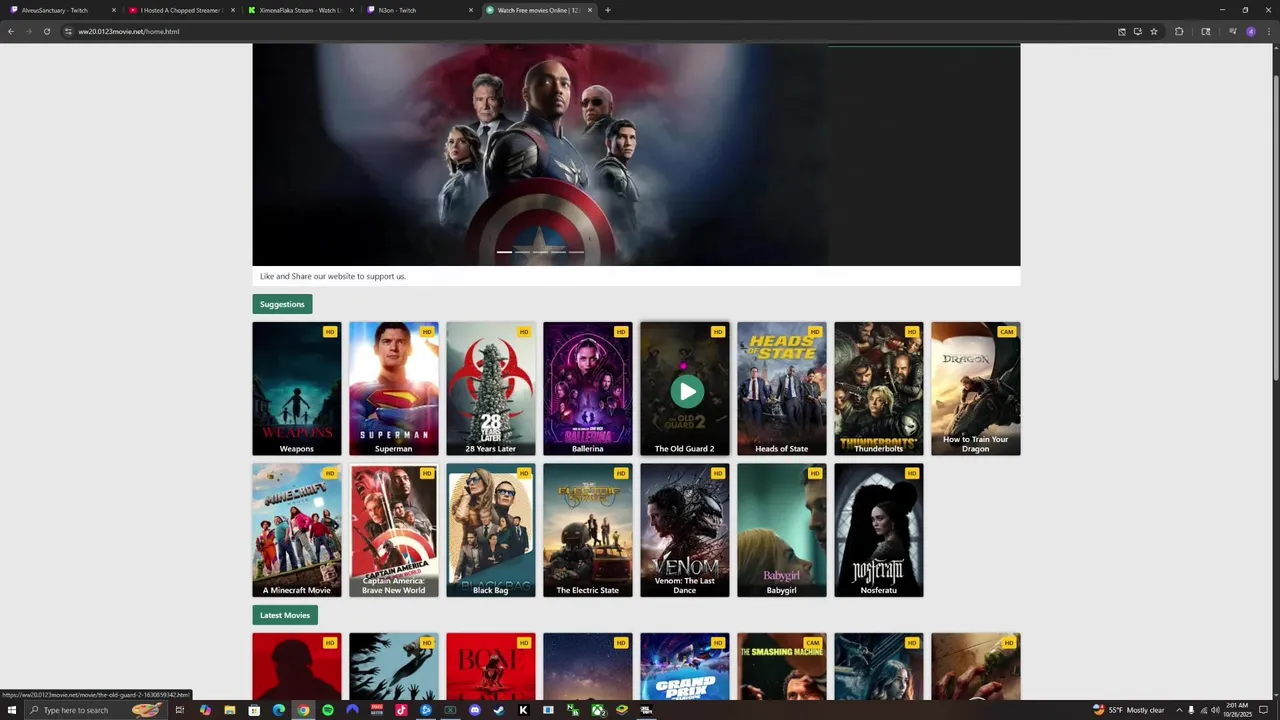Viewport: 1280px width, 720px height.
Task: Open Discord from the taskbar
Action: (475, 710)
